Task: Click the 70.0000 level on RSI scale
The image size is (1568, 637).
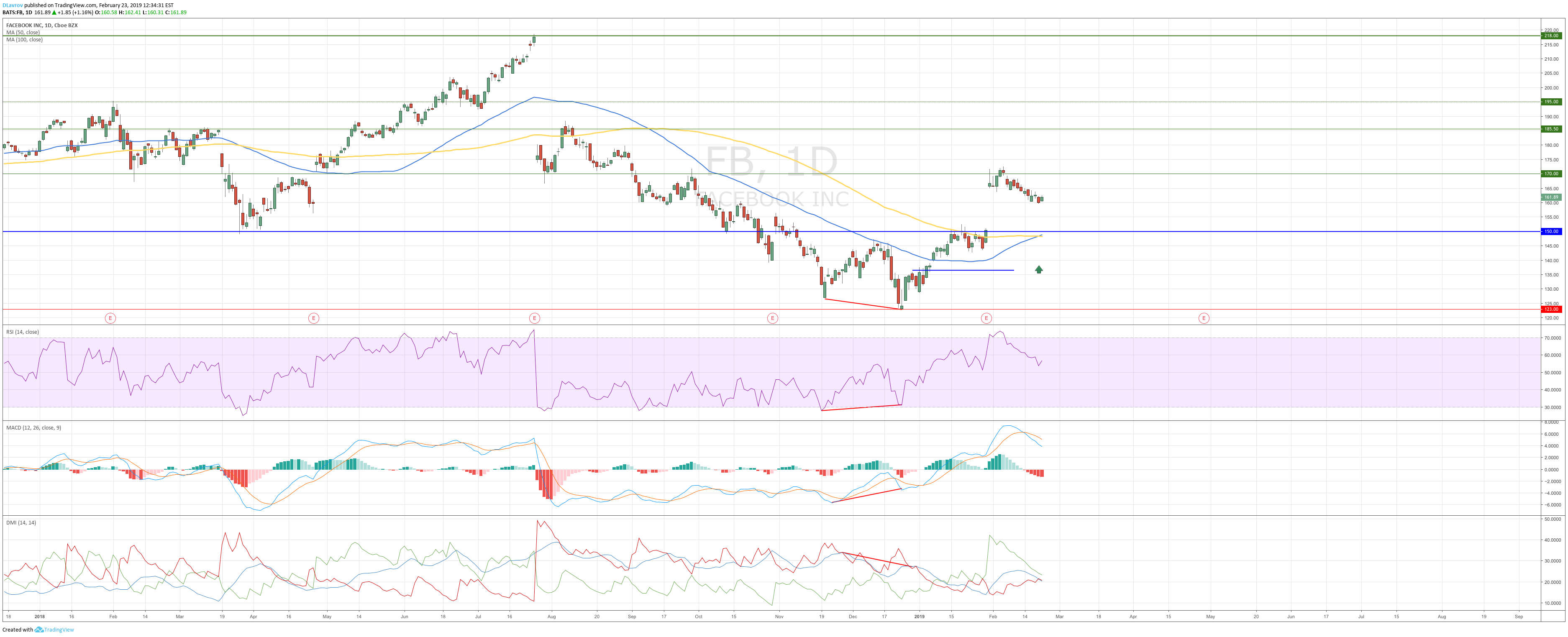Action: (1552, 338)
